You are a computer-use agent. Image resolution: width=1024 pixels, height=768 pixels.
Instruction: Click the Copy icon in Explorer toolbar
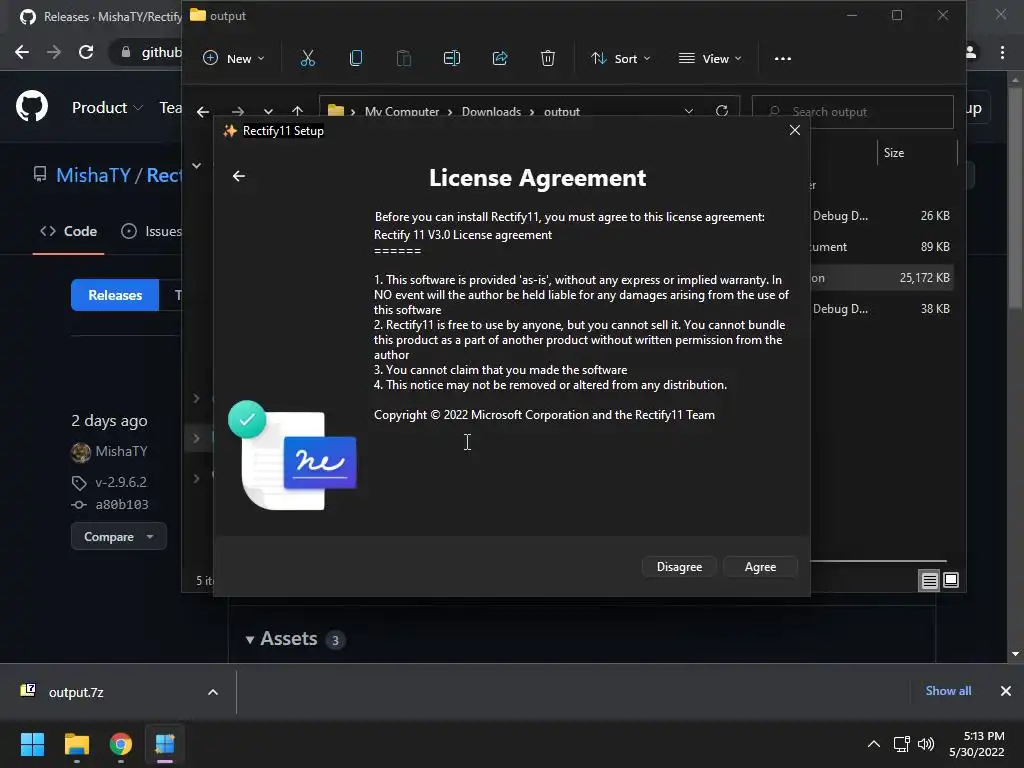point(356,59)
